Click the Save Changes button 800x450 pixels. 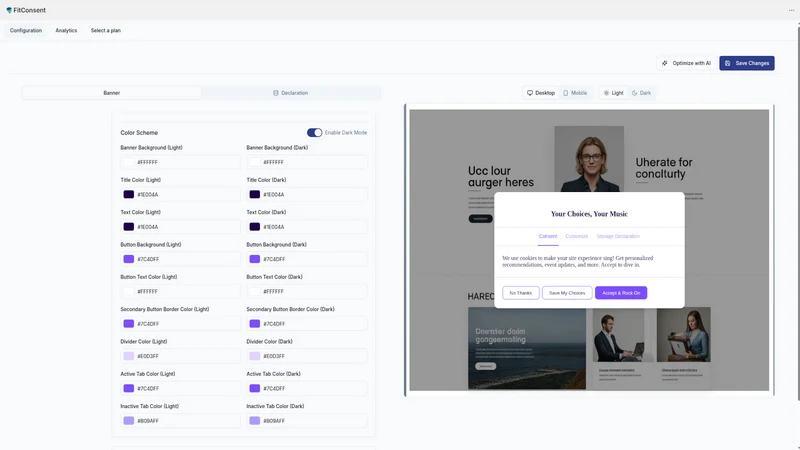pyautogui.click(x=747, y=63)
